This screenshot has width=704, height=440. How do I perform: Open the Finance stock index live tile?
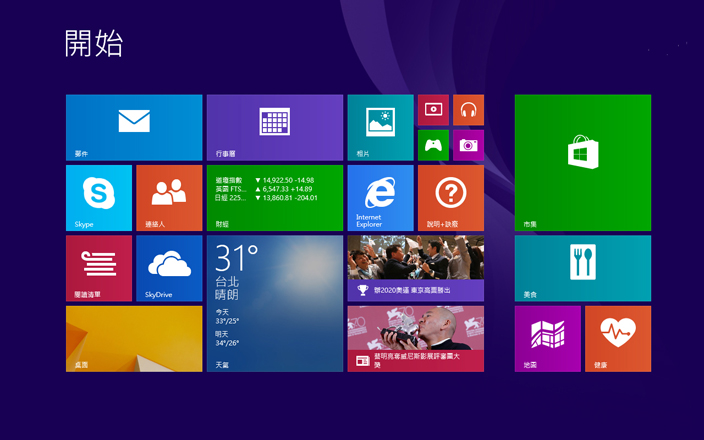point(274,198)
